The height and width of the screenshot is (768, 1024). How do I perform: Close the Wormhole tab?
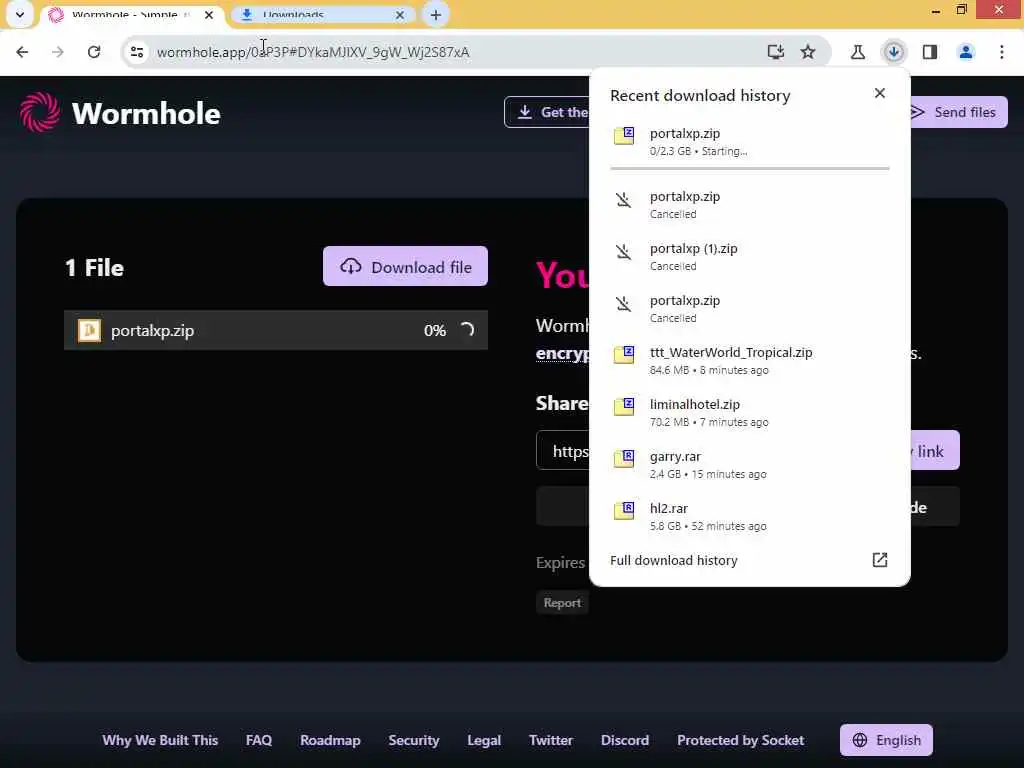pos(209,14)
